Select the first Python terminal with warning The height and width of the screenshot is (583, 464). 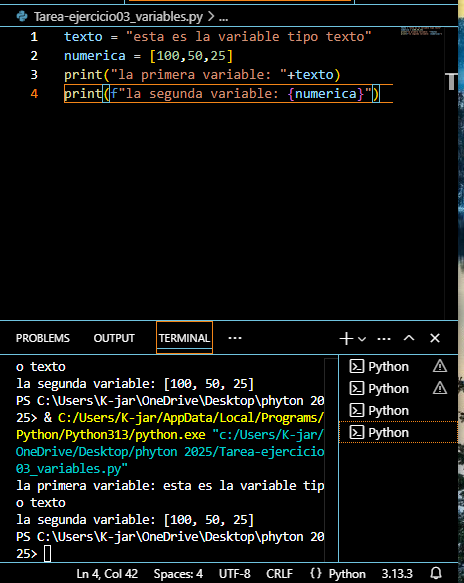[x=398, y=367]
